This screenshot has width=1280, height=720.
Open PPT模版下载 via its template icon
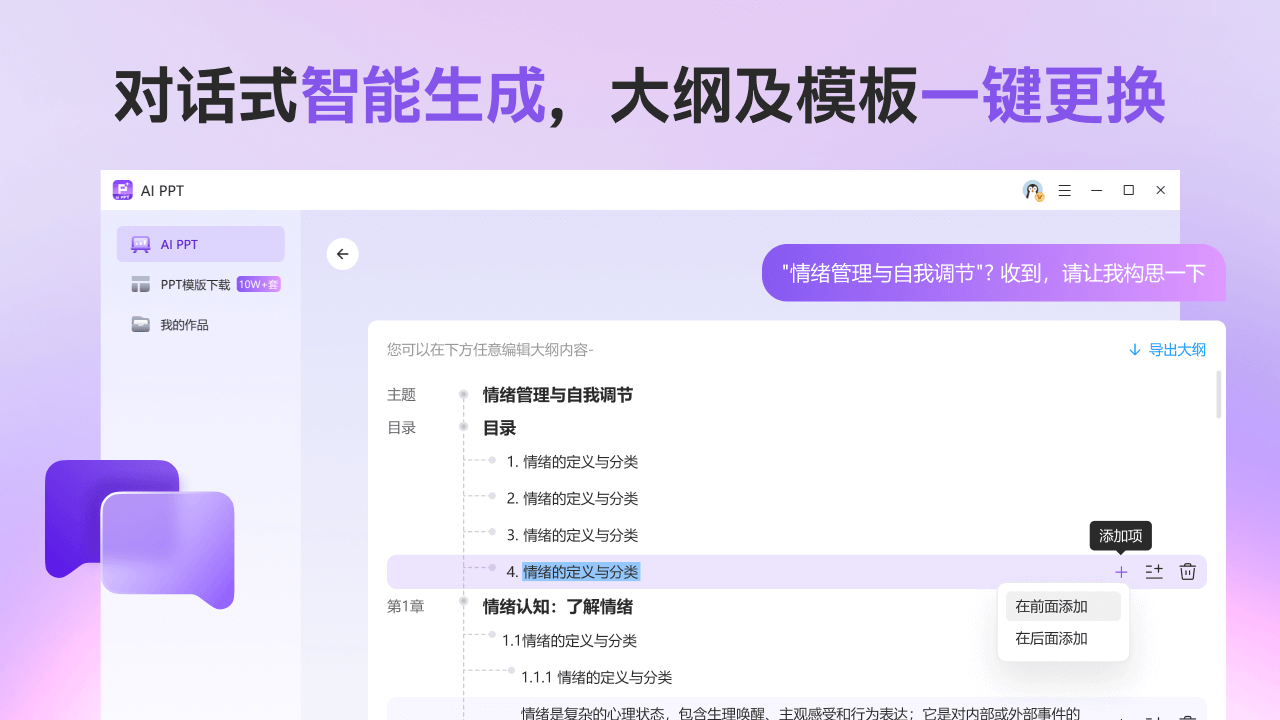[x=140, y=284]
